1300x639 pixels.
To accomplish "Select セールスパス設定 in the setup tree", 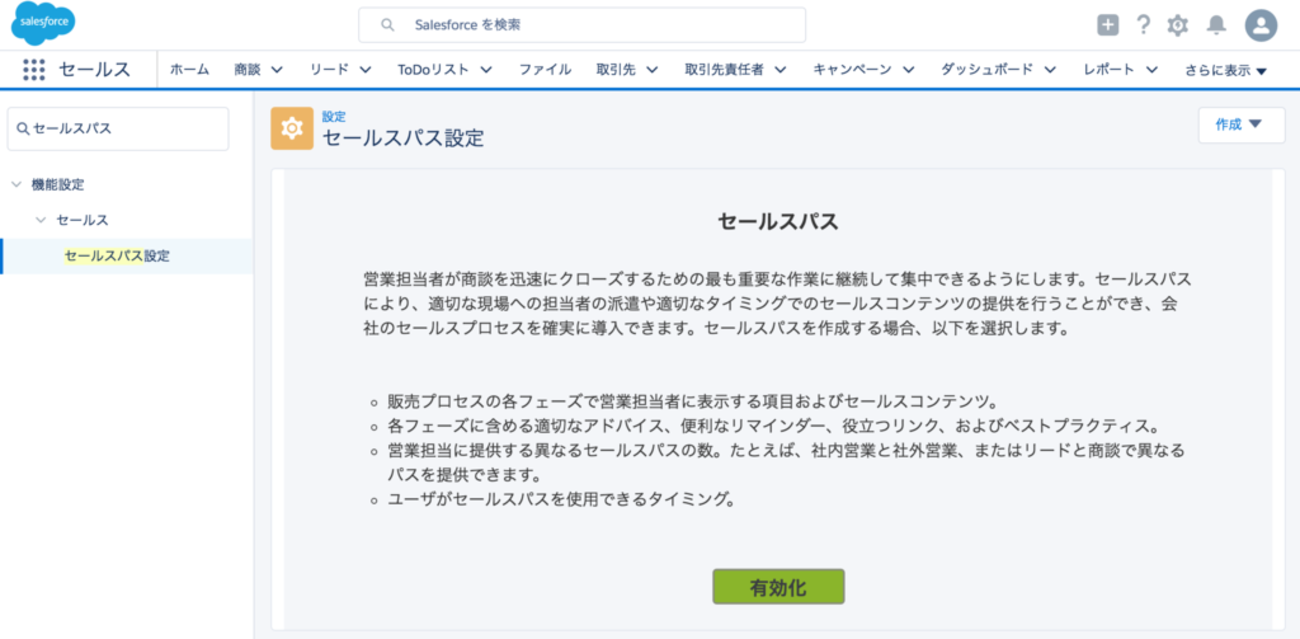I will tap(117, 256).
